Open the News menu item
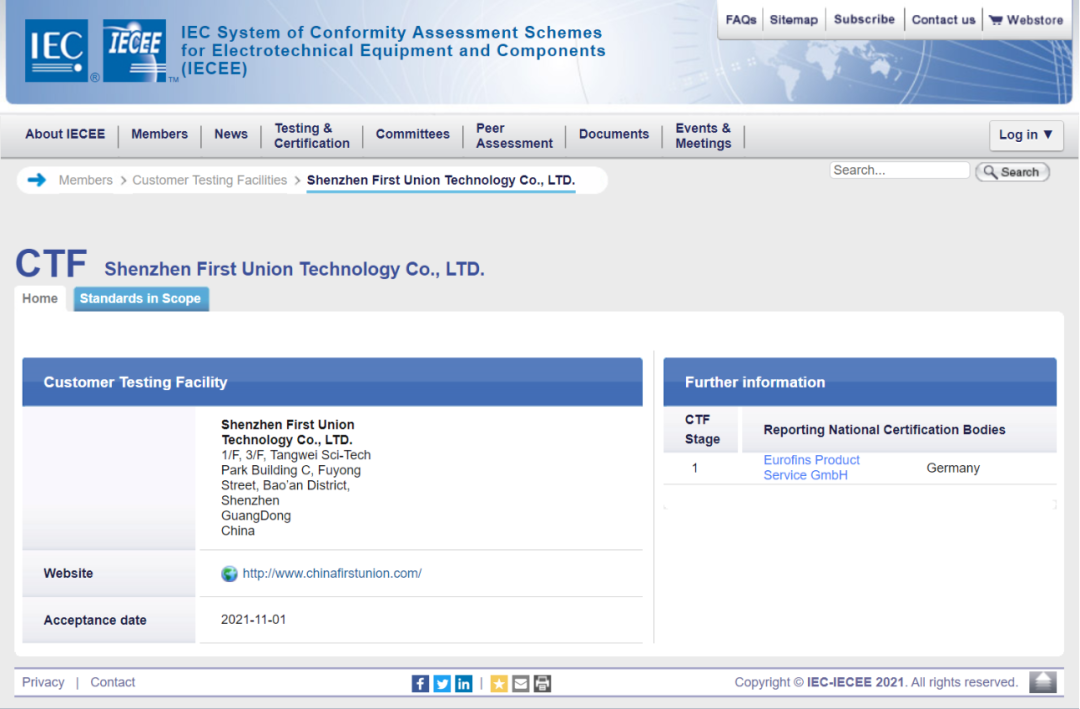This screenshot has width=1080, height=709. tap(231, 134)
